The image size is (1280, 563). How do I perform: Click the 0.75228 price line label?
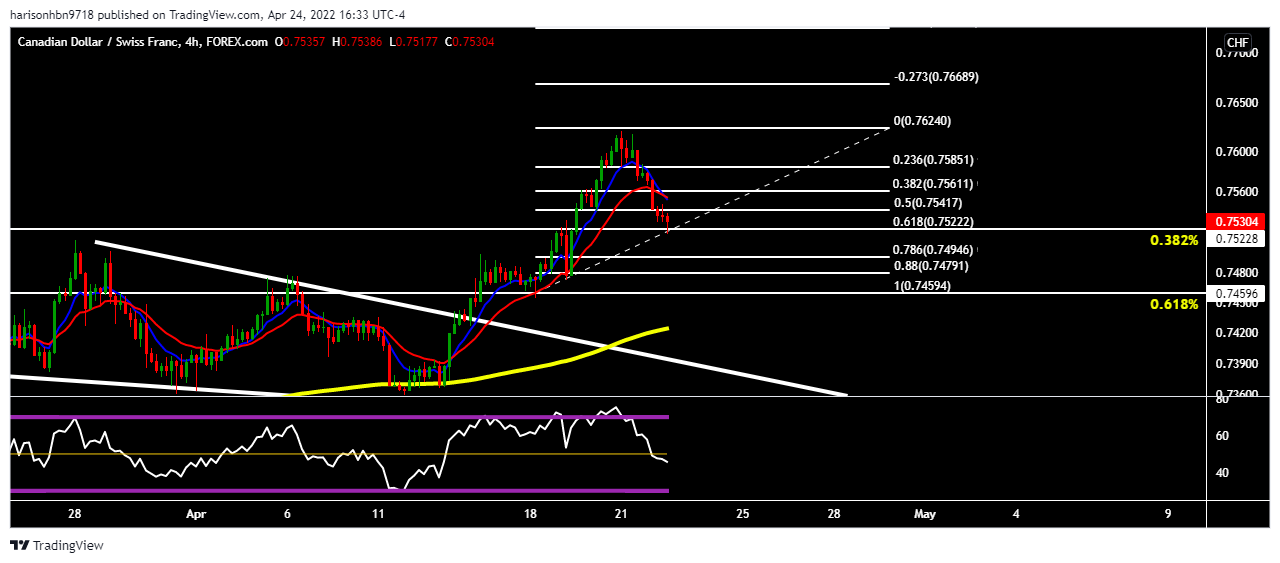(x=1237, y=238)
